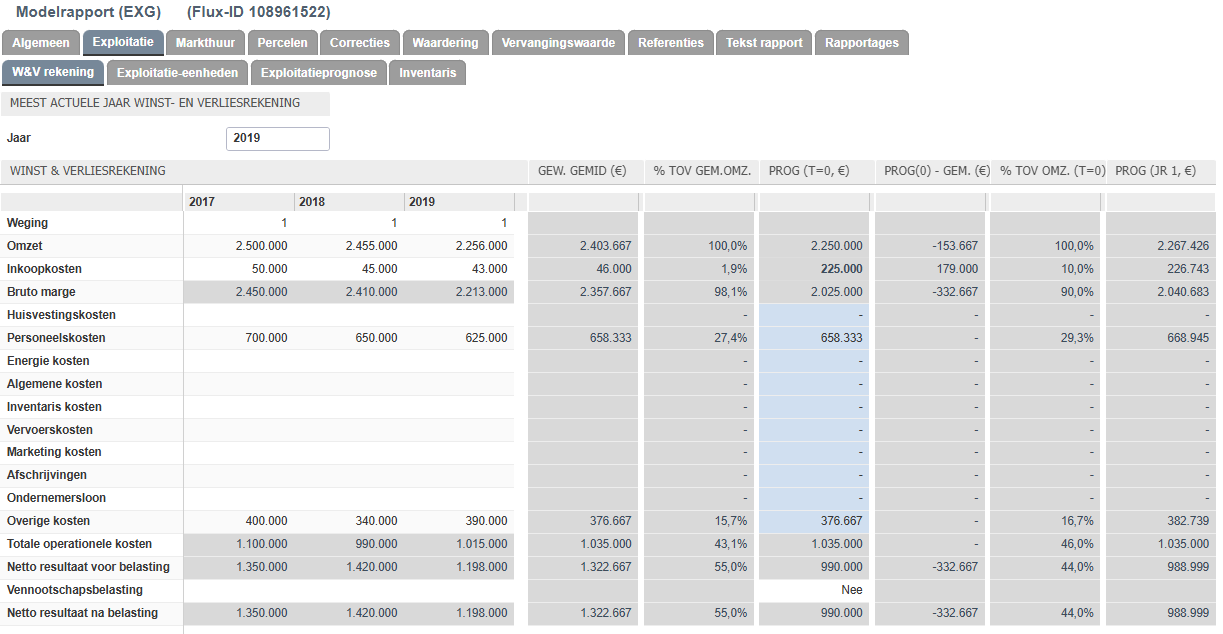The image size is (1223, 634).
Task: Click the 2017 Personeelskosten cell 700.000
Action: [x=239, y=338]
